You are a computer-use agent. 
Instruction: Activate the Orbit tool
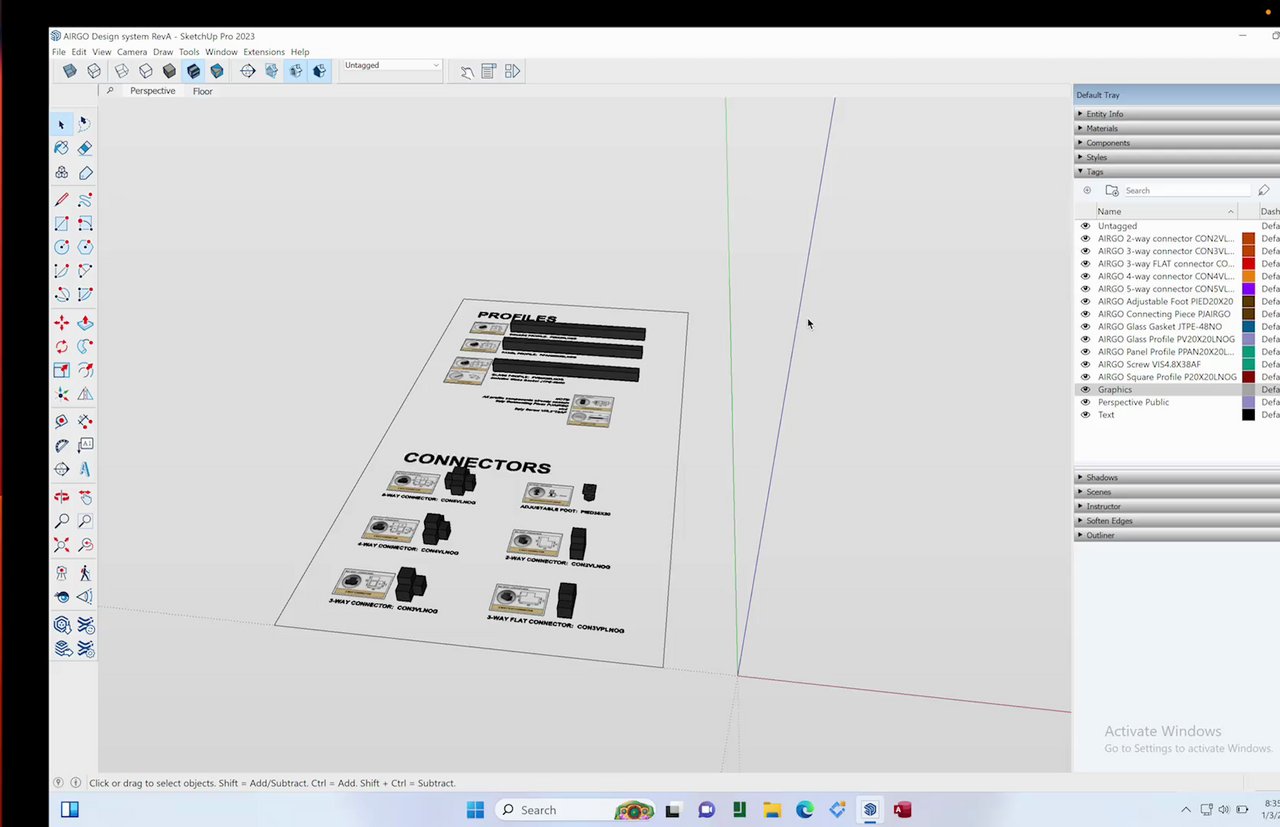click(x=61, y=497)
